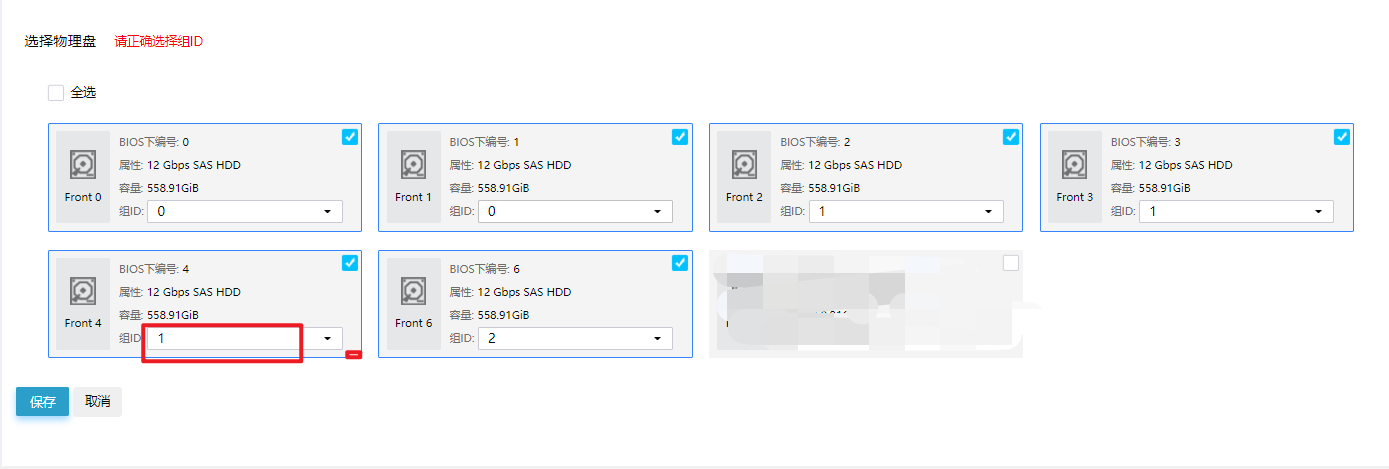Open the highlighted 组ID dropdown for Front 4
This screenshot has width=1389, height=469.
(244, 339)
